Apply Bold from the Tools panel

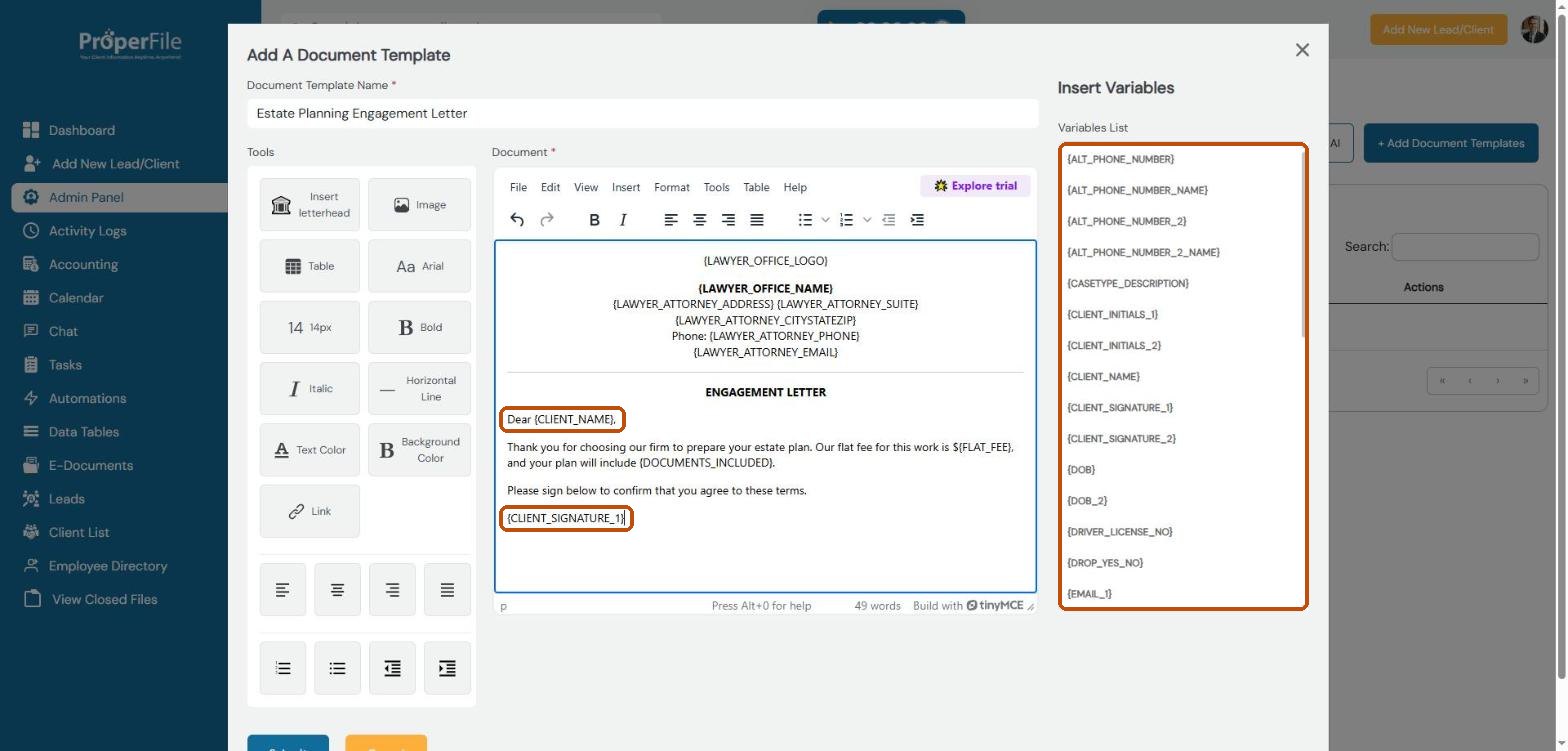click(419, 327)
